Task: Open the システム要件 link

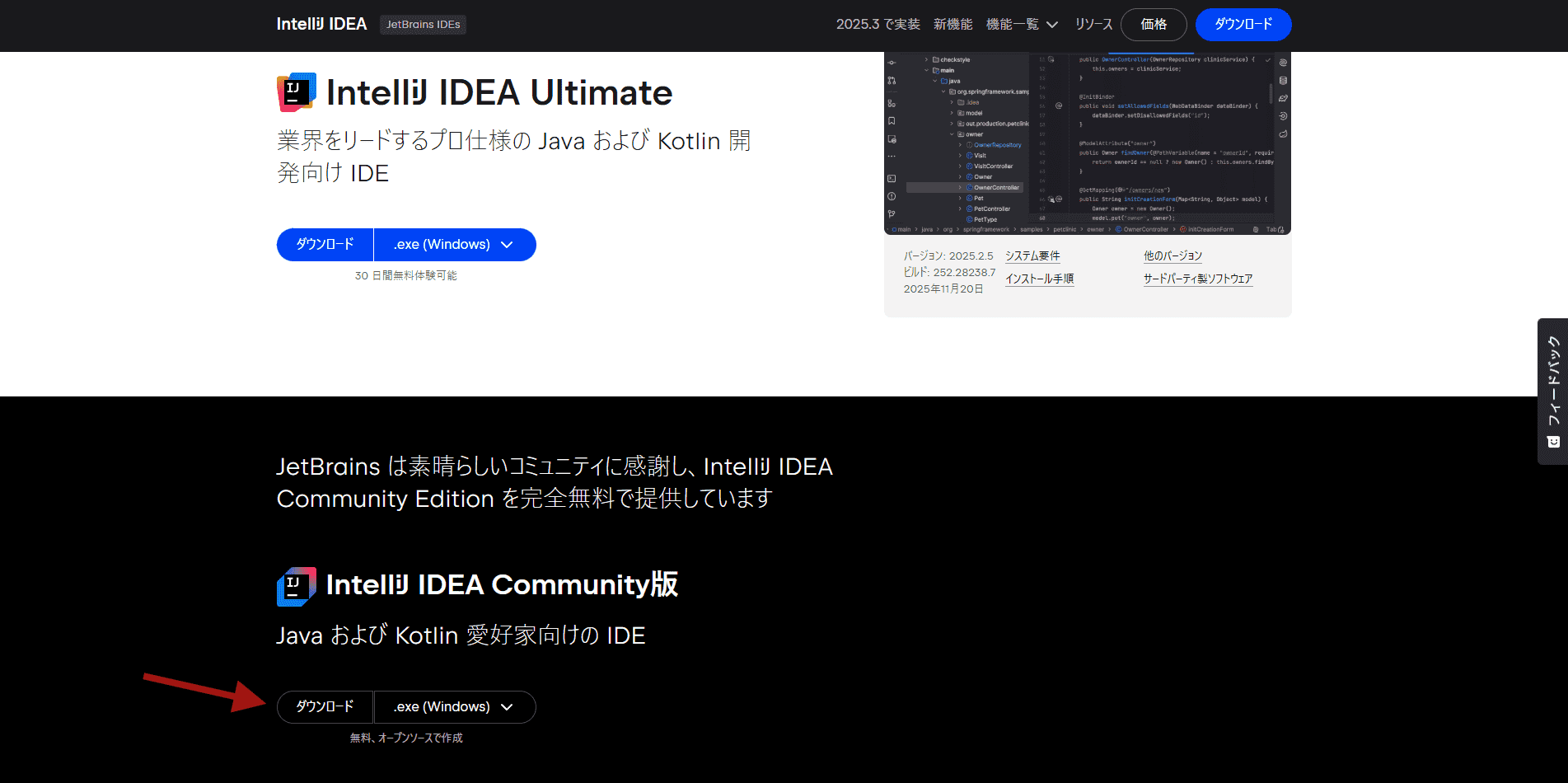Action: click(x=1032, y=256)
